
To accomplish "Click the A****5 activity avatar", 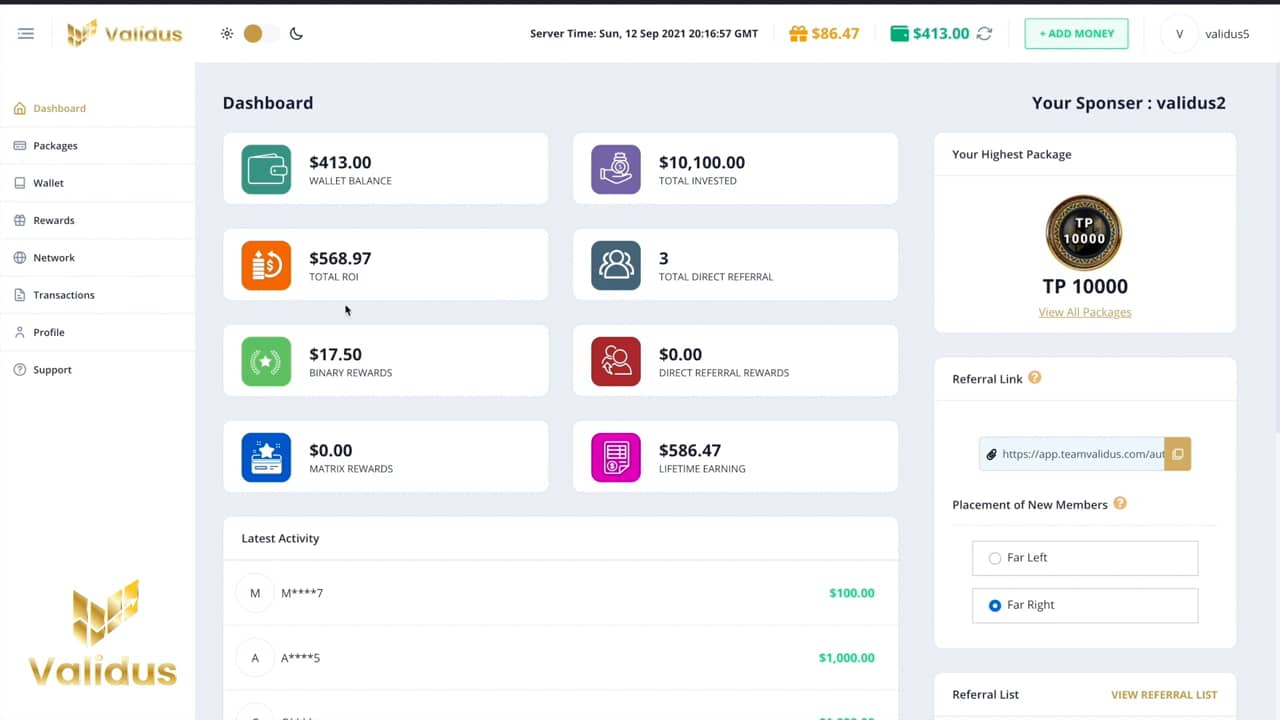I will point(255,658).
